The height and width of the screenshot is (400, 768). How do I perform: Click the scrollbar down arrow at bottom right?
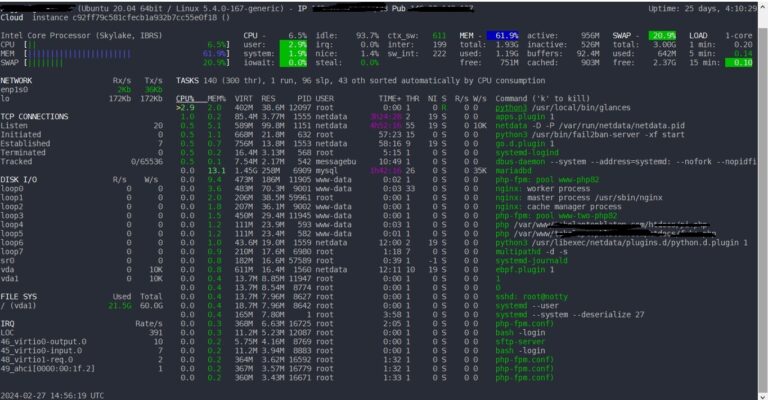(x=763, y=396)
